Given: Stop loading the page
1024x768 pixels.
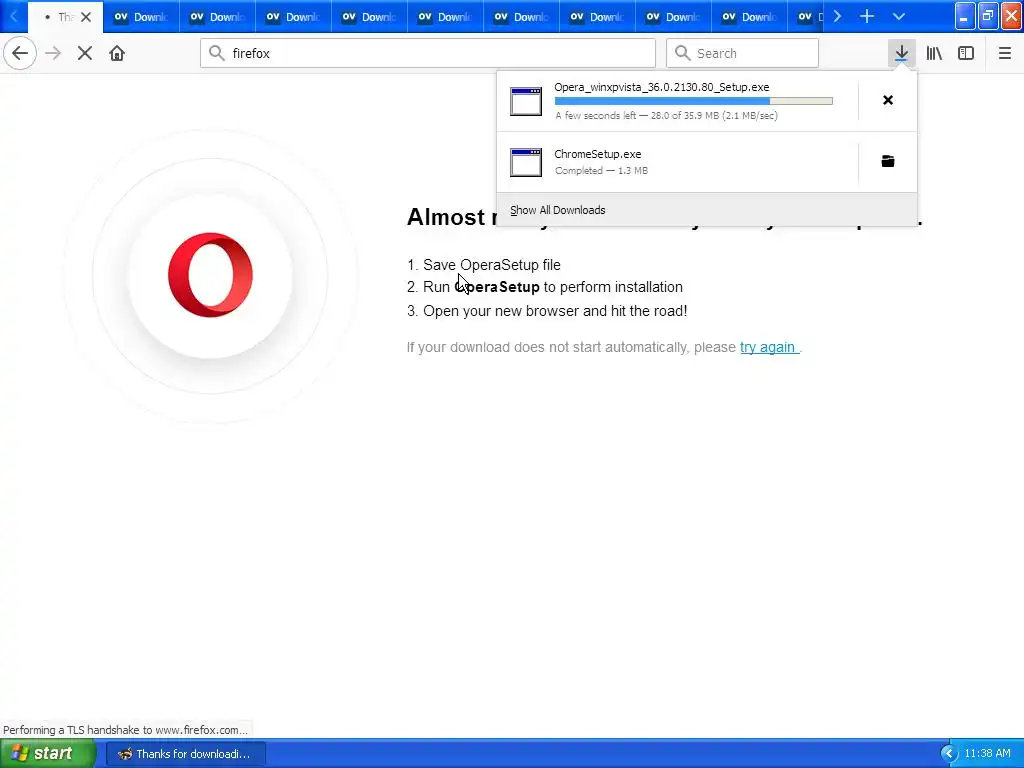Looking at the screenshot, I should click(85, 53).
